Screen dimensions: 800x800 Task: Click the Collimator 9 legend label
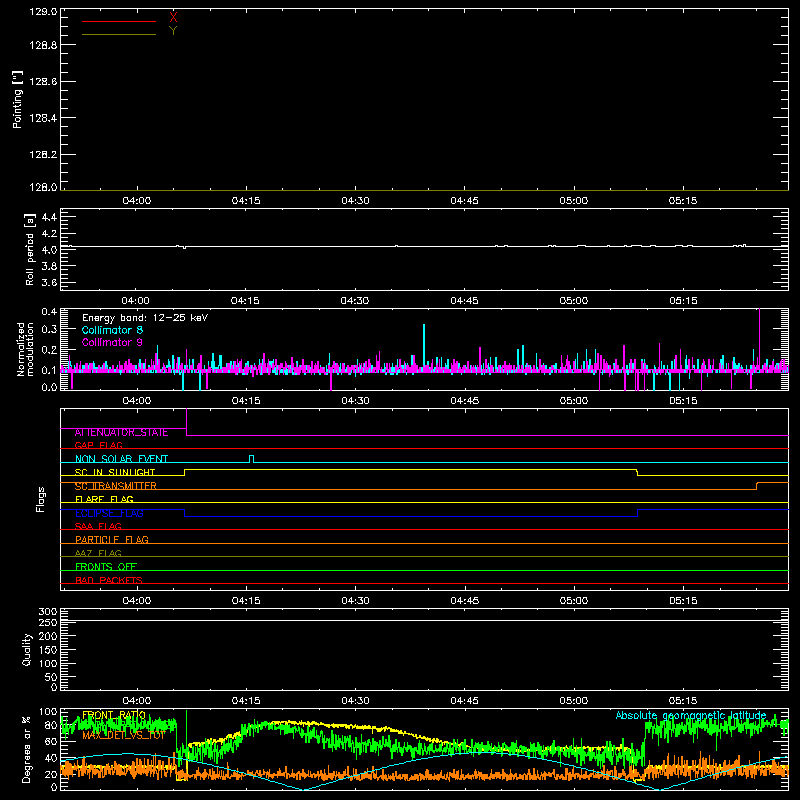click(112, 342)
